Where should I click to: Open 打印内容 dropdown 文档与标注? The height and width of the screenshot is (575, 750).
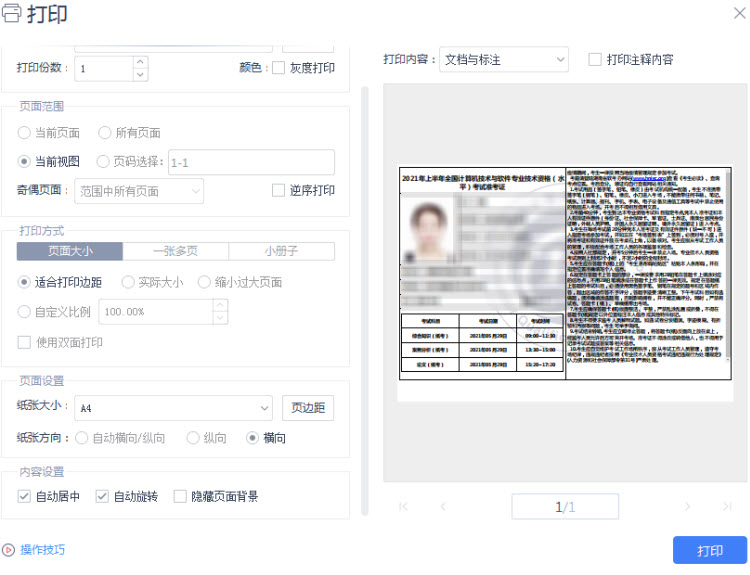click(x=504, y=59)
